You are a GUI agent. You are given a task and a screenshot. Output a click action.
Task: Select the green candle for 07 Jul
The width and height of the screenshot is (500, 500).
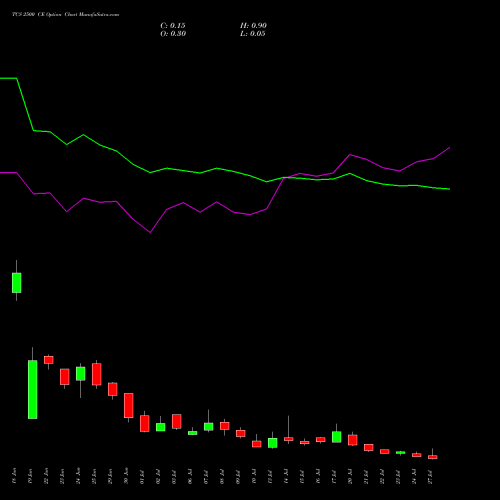pyautogui.click(x=209, y=427)
